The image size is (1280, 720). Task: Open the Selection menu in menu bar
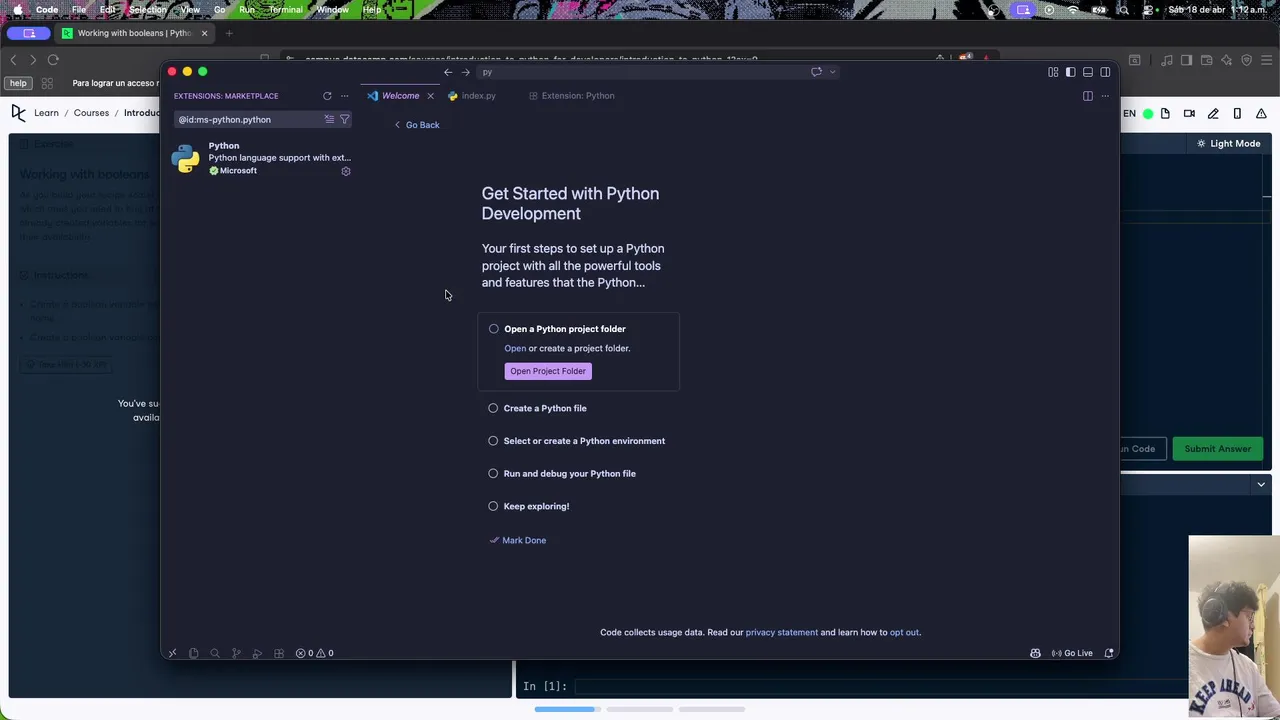pyautogui.click(x=147, y=9)
